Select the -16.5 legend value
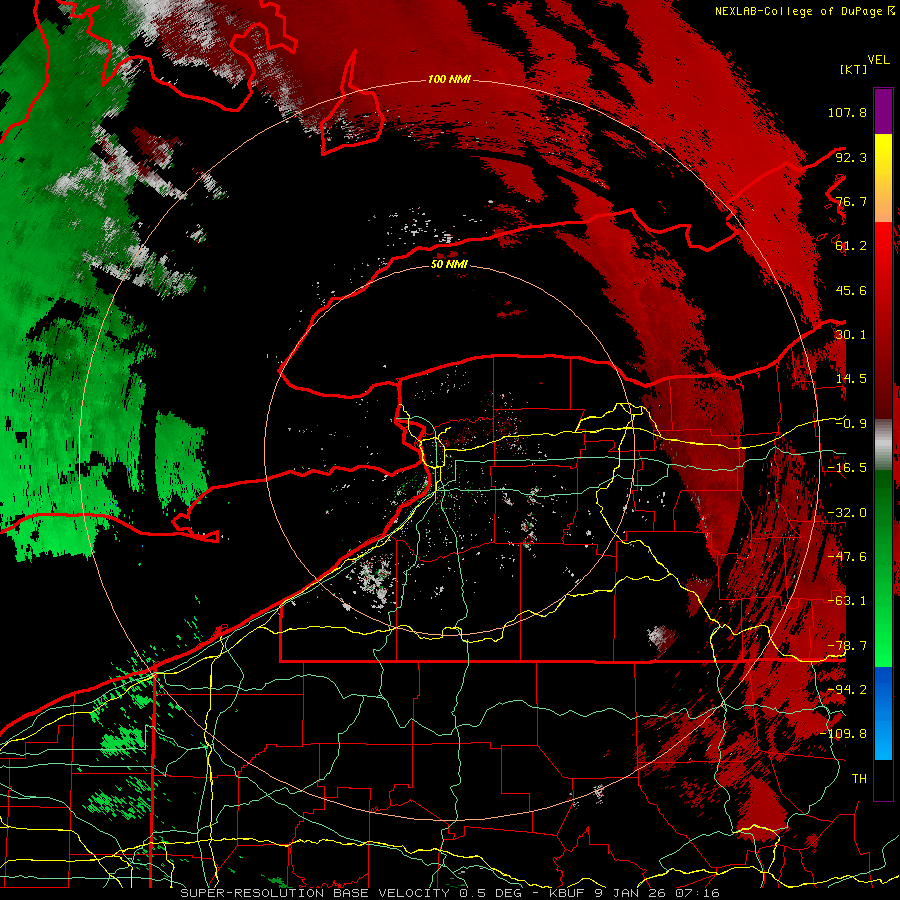The height and width of the screenshot is (900, 900). 847,468
